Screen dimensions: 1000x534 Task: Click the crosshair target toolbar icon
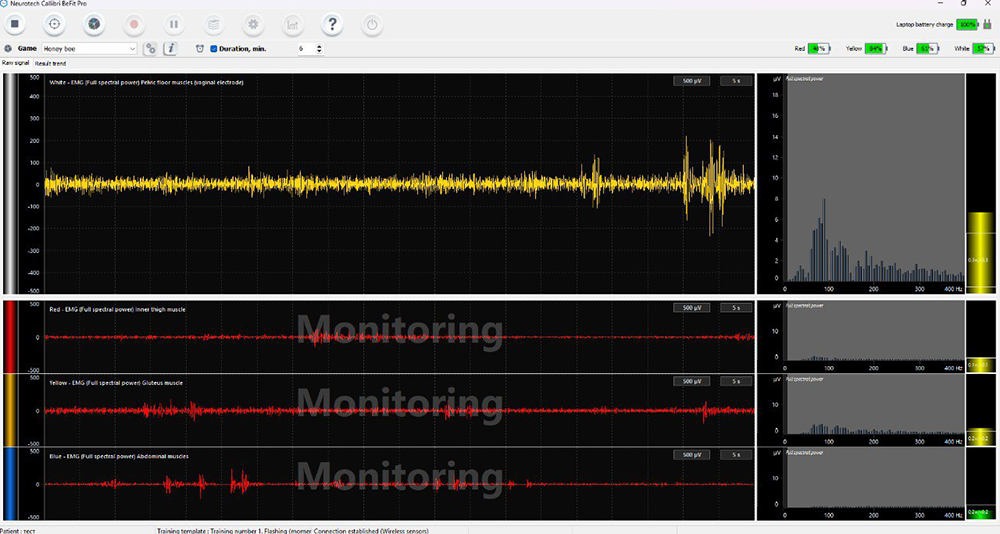[x=54, y=23]
